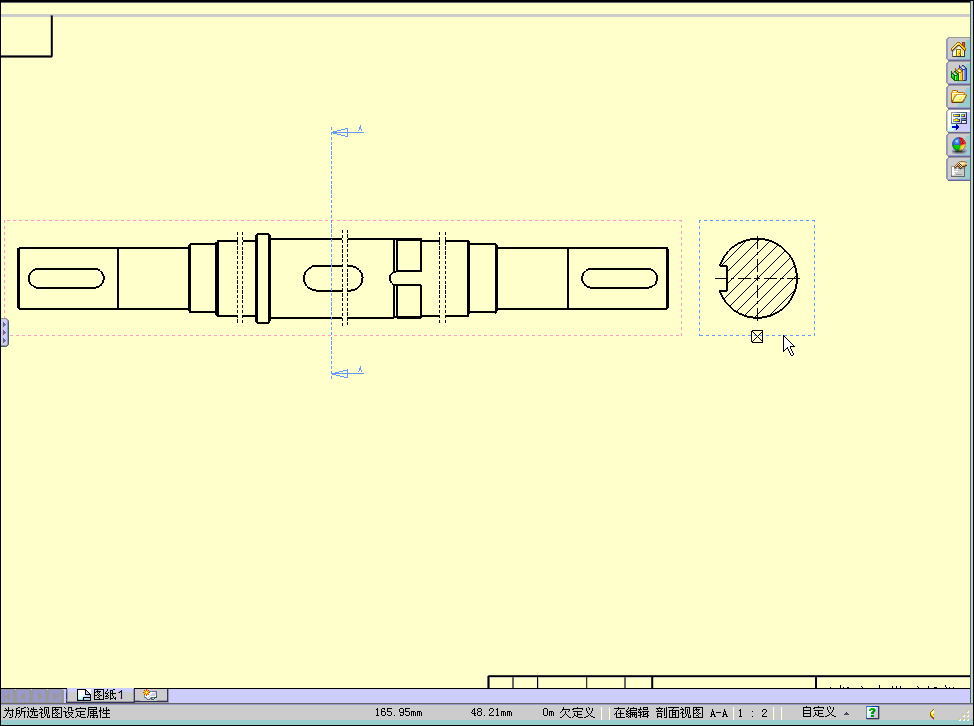The height and width of the screenshot is (726, 974).
Task: Click the green question mark help icon
Action: coord(872,712)
